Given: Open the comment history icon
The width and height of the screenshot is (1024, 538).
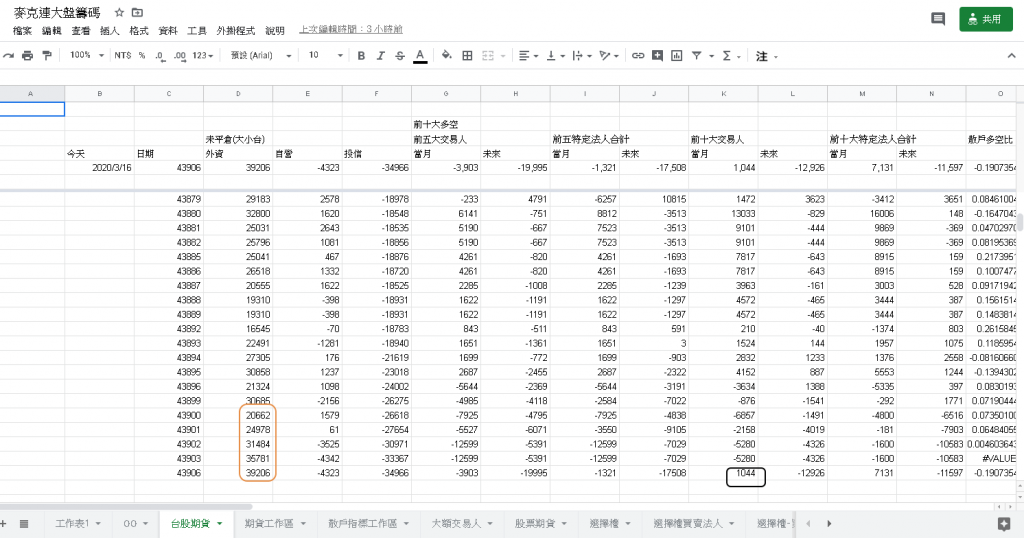Looking at the screenshot, I should [x=937, y=19].
